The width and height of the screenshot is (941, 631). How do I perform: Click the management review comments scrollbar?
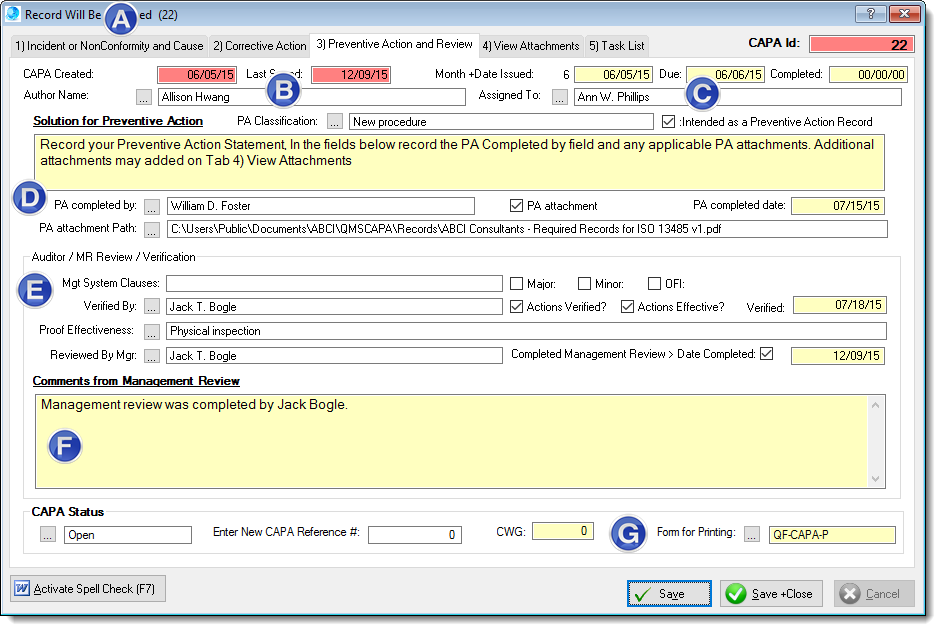pyautogui.click(x=877, y=441)
